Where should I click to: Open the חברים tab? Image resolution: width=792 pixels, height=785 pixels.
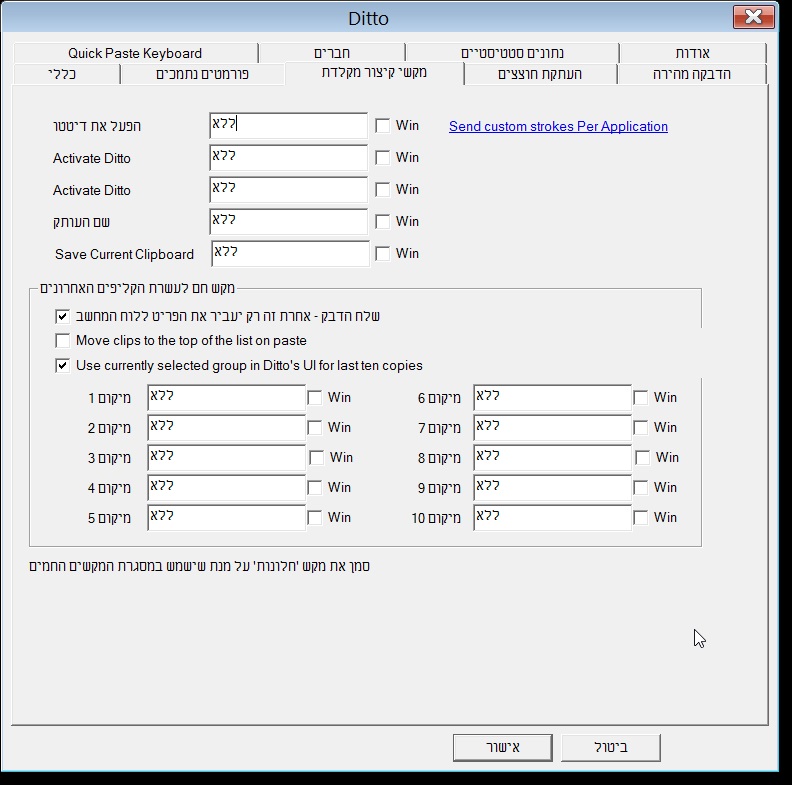pos(332,53)
